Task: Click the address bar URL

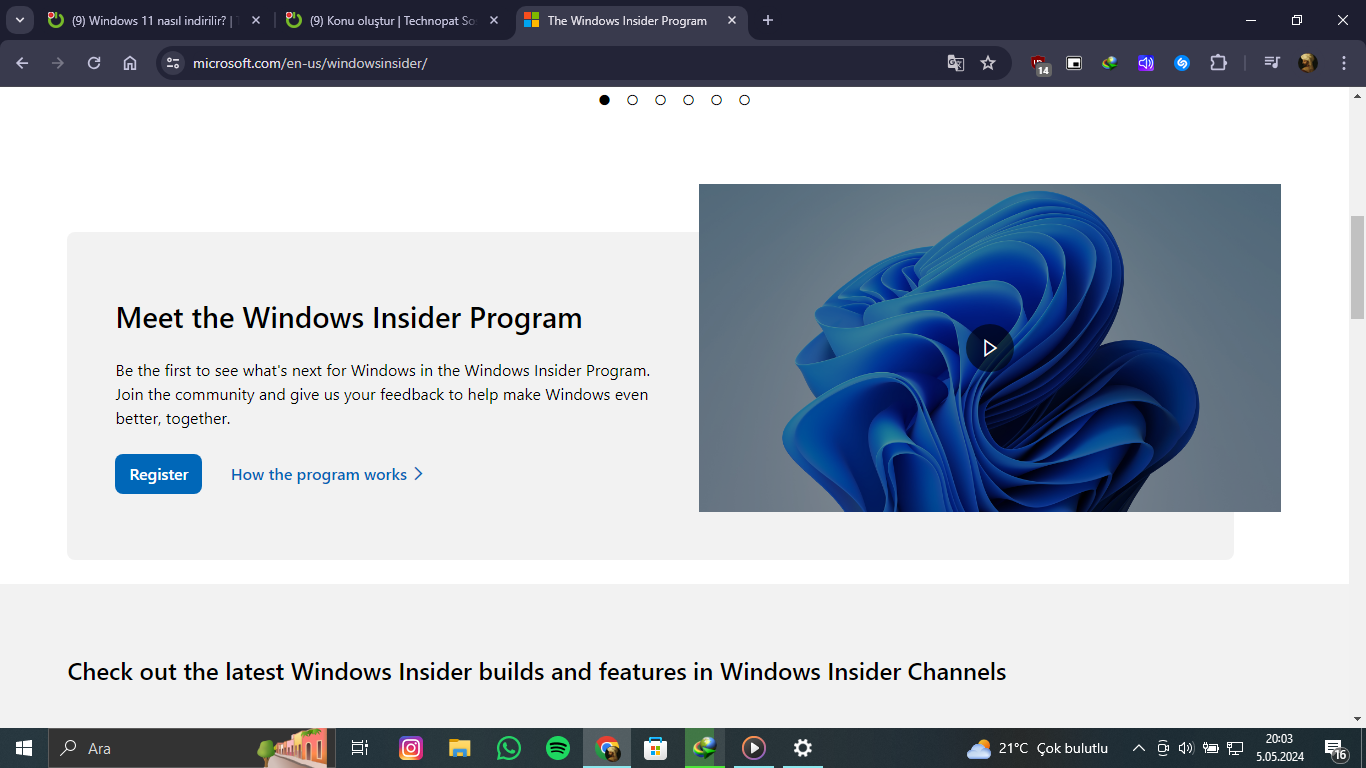Action: click(x=310, y=63)
